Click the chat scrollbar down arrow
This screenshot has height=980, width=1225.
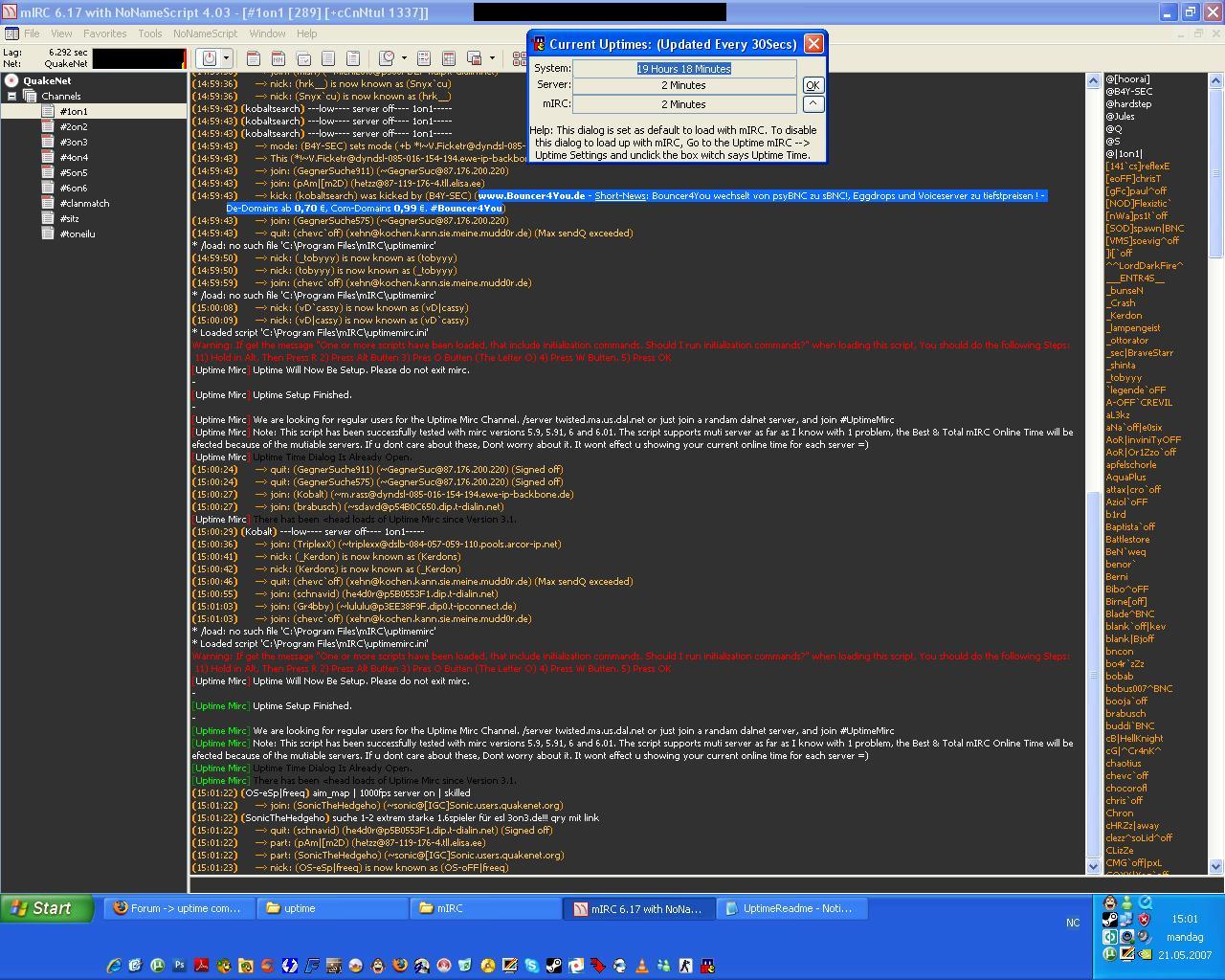coord(1093,866)
